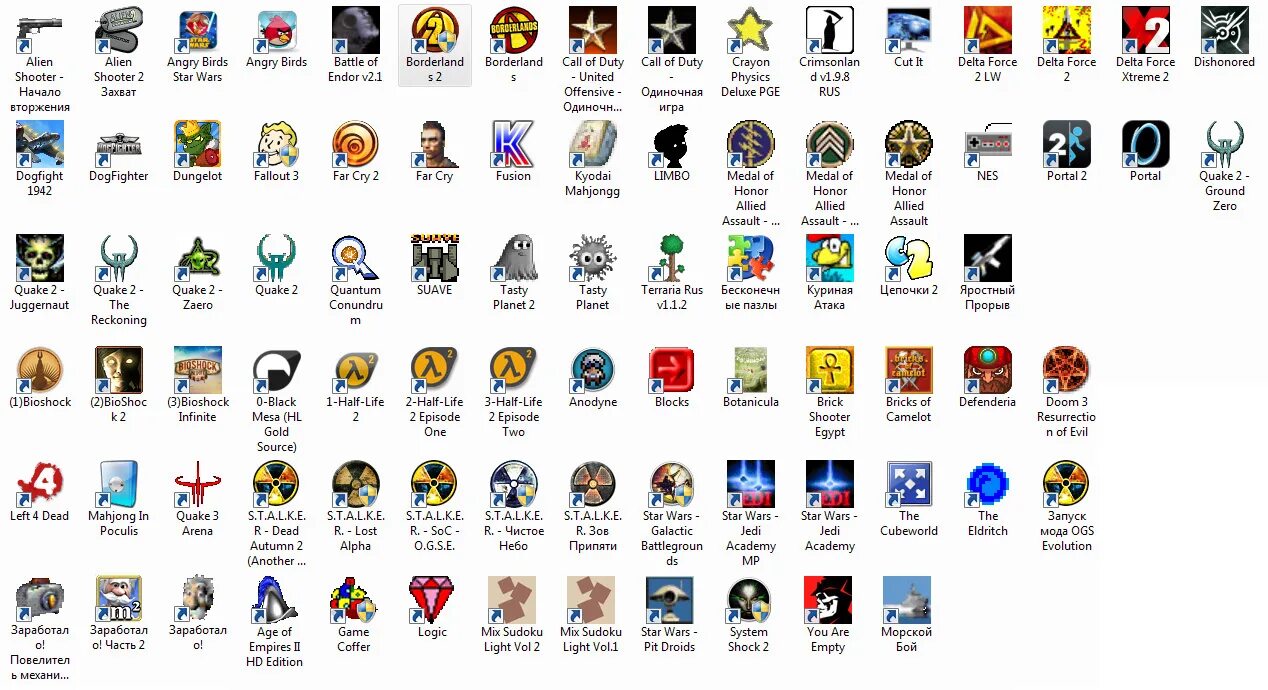Screen dimensions: 1268x690
Task: Open the Mix Sudoku Light Vol 2 shortcut
Action: pos(514,600)
